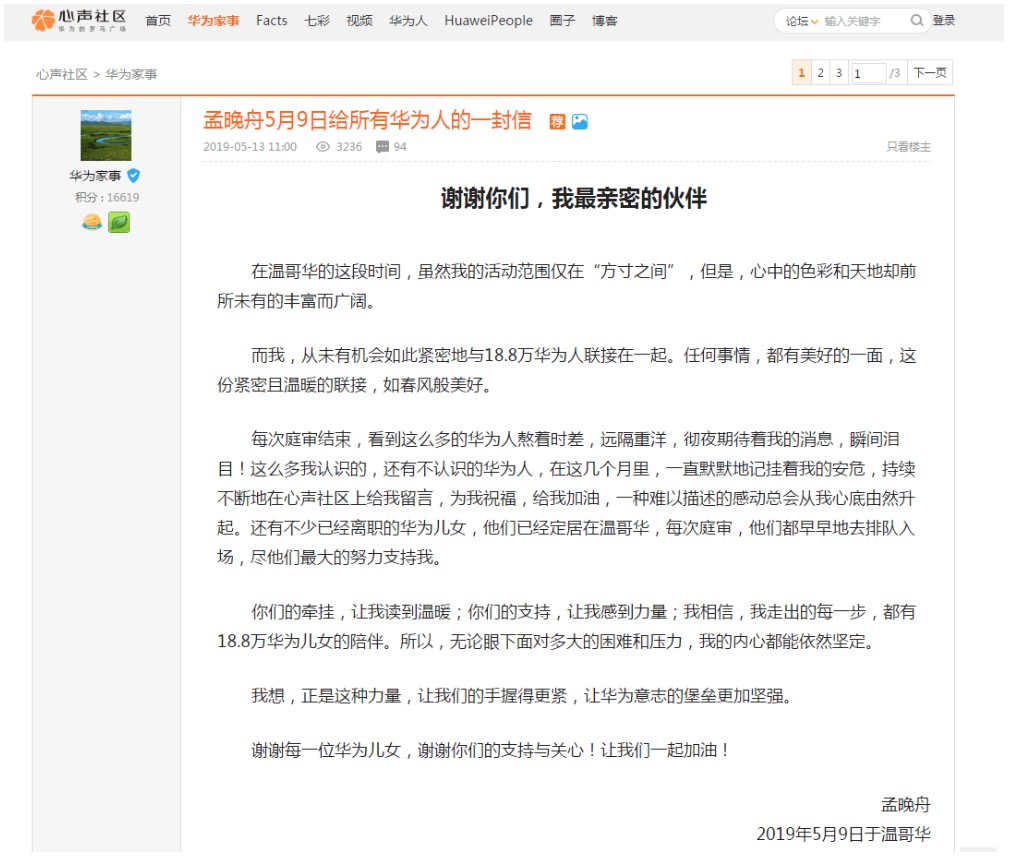Screen dimensions: 1018x862
Task: Open the Facts navigation item
Action: [x=271, y=21]
